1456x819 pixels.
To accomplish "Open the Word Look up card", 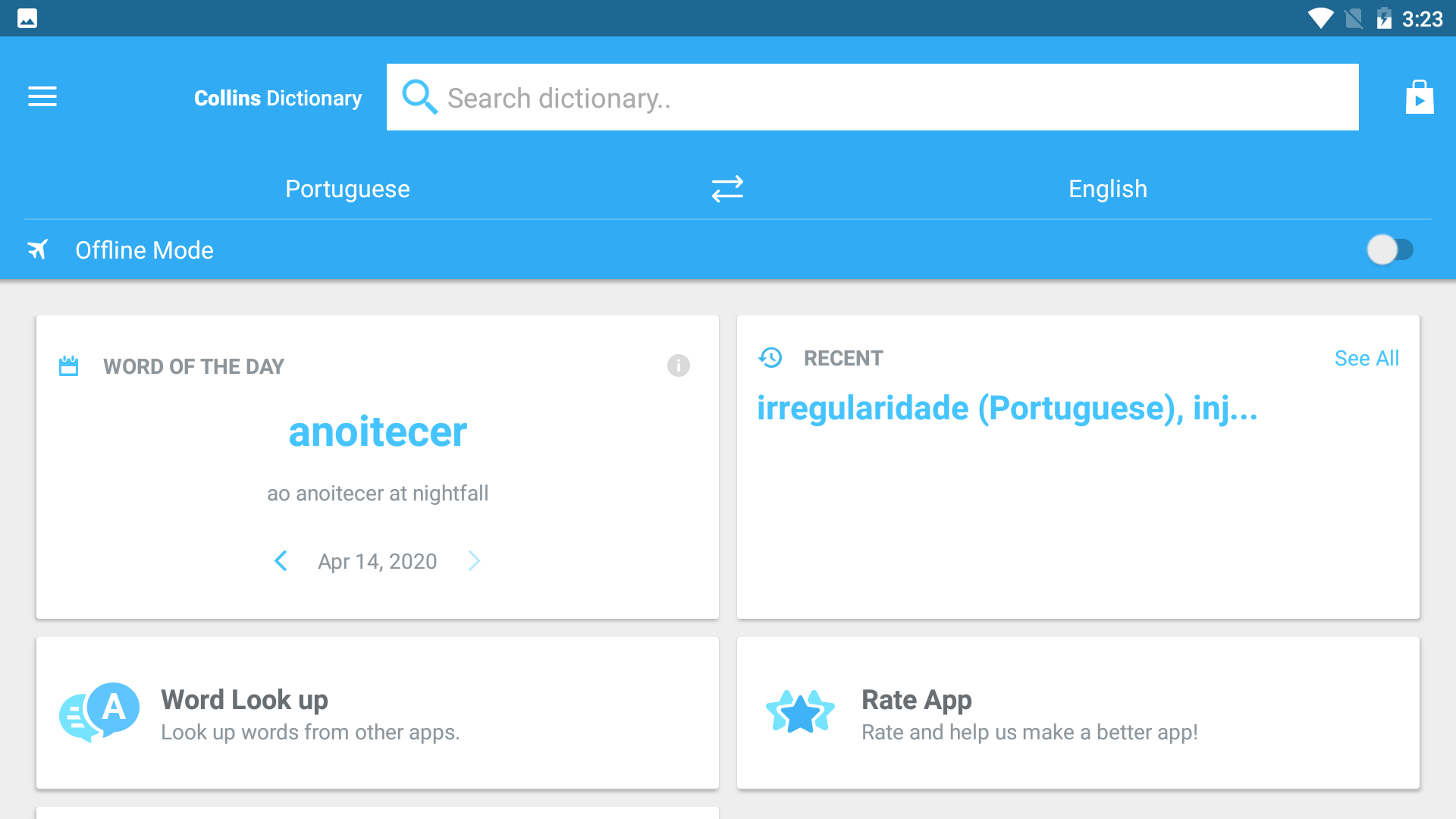I will click(x=378, y=713).
